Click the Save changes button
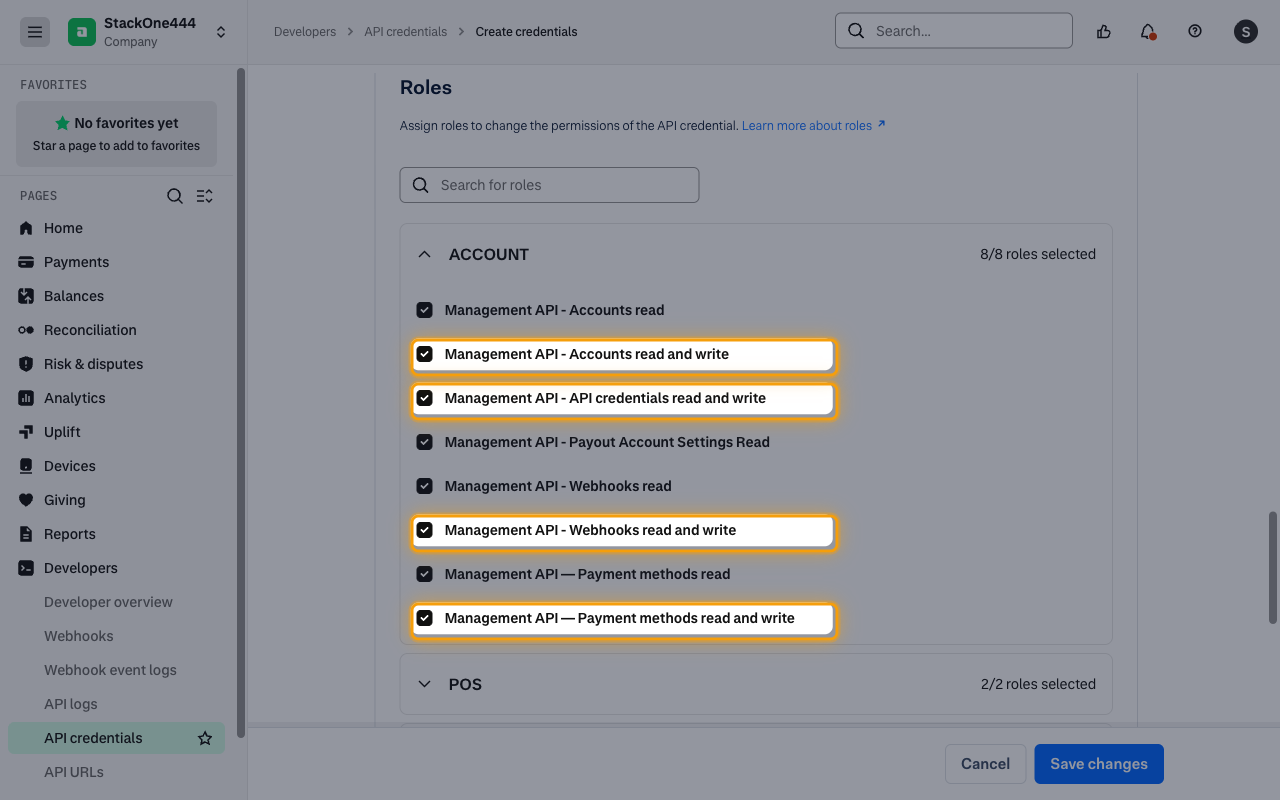1280x800 pixels. pos(1099,764)
